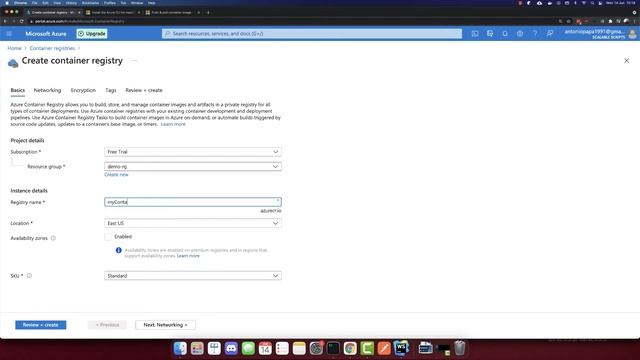Viewport: 640px width, 360px height.
Task: Switch to the Basics tab
Action: pos(18,90)
